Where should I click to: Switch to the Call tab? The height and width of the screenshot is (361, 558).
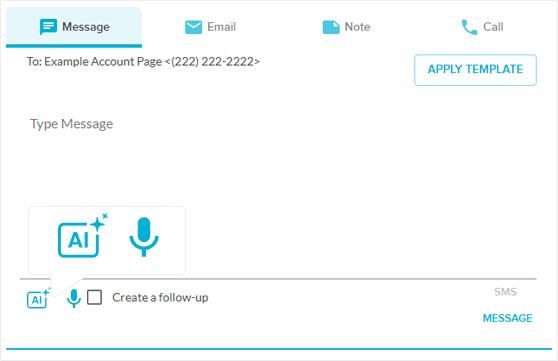(482, 27)
